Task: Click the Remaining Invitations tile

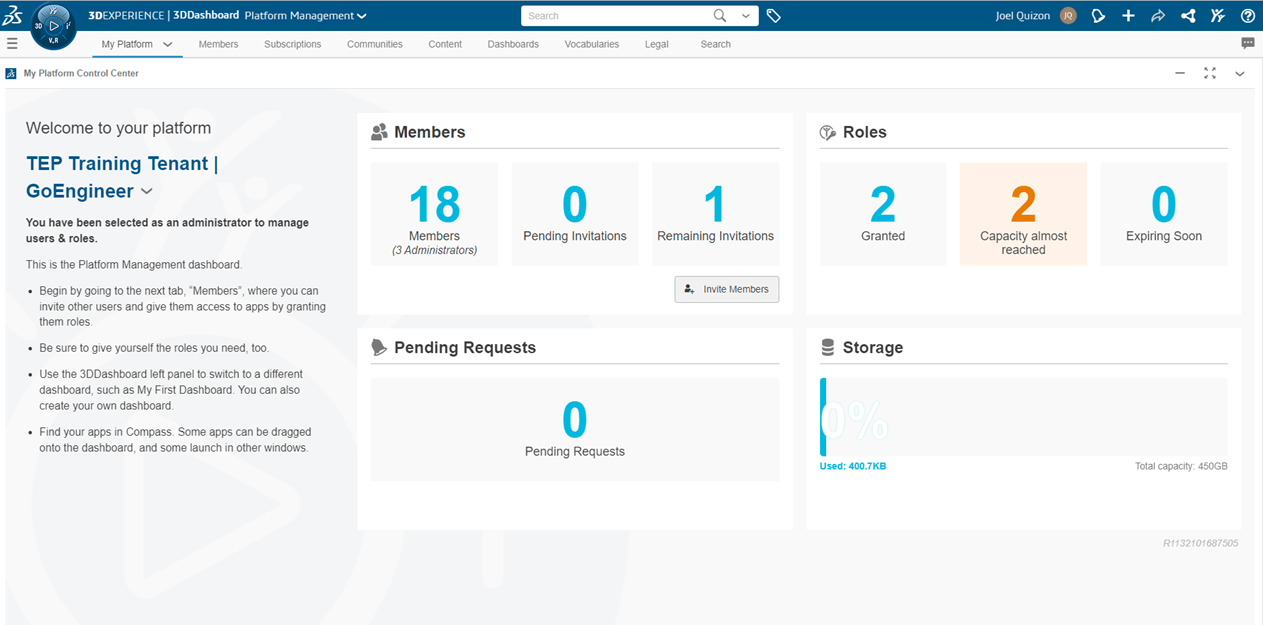Action: [715, 214]
